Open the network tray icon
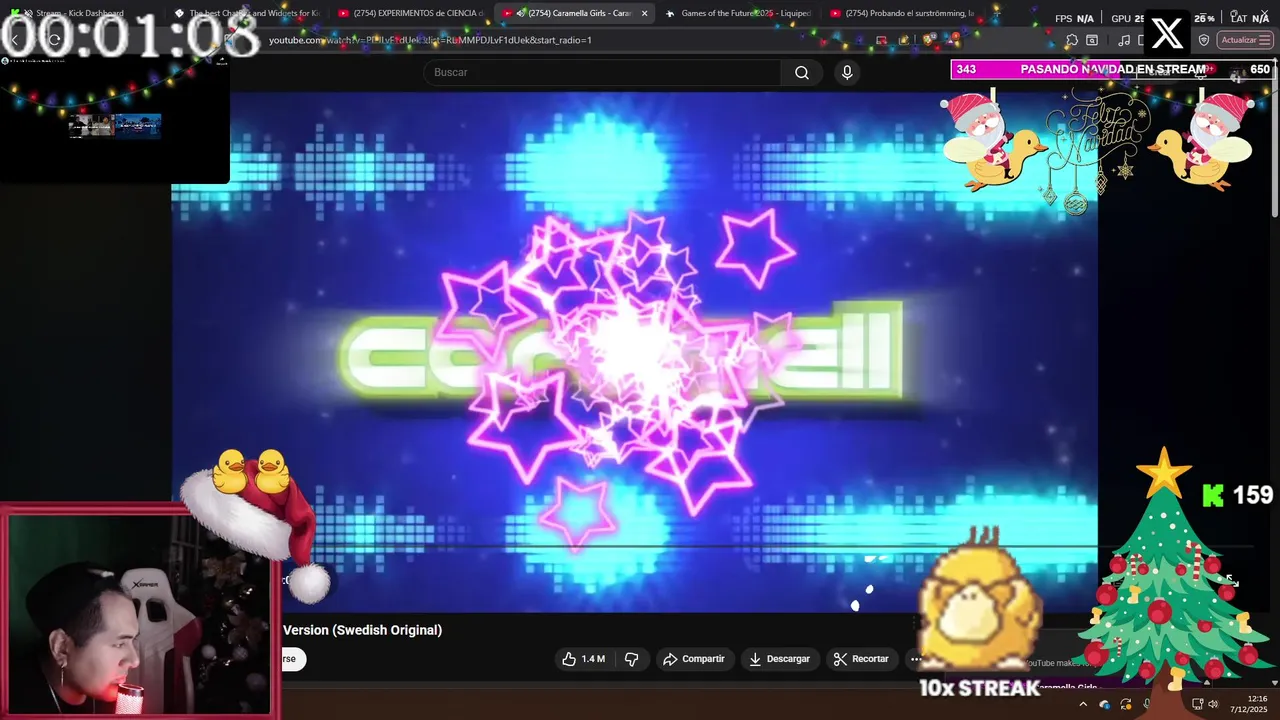 (1197, 704)
